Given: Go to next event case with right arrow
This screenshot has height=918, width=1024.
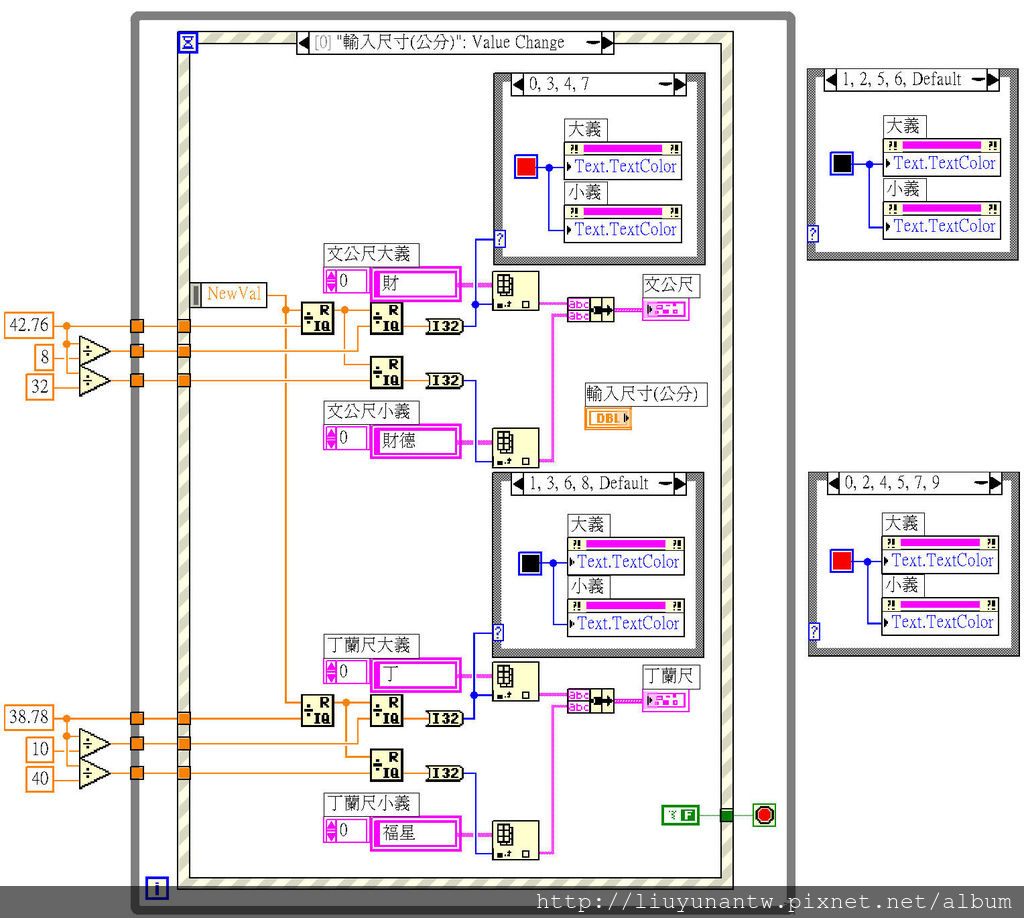Looking at the screenshot, I should [607, 43].
